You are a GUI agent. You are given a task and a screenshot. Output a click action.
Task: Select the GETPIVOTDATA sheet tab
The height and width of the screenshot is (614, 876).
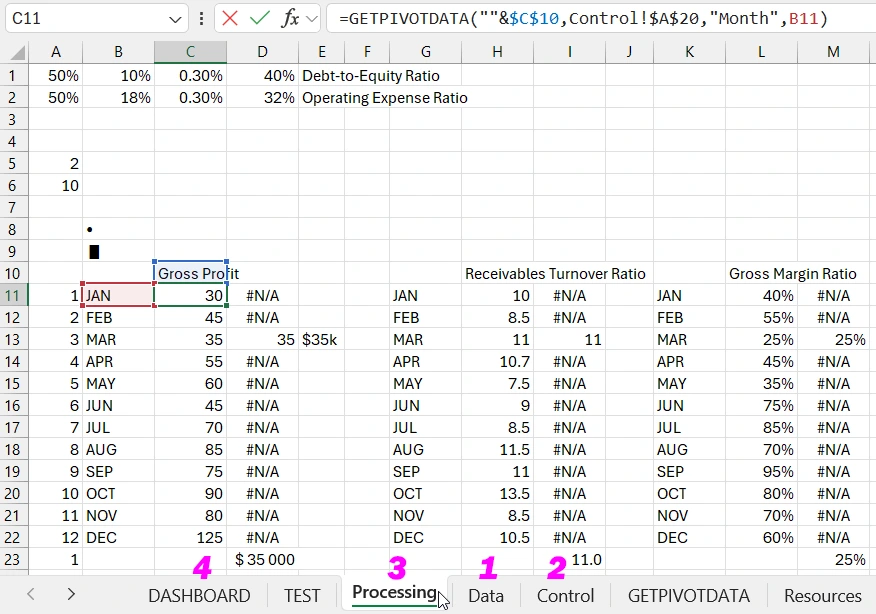pyautogui.click(x=689, y=595)
